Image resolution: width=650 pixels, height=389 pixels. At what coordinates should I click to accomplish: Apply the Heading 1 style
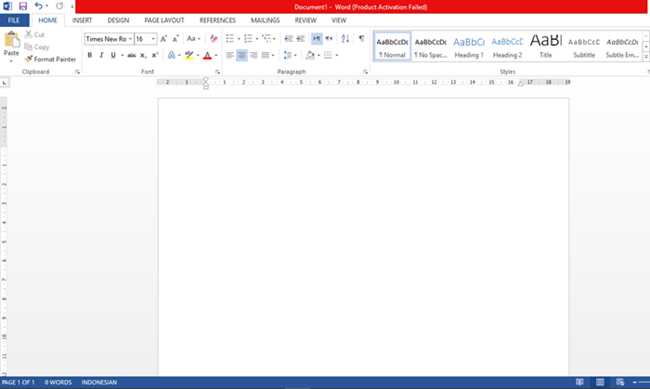(469, 47)
